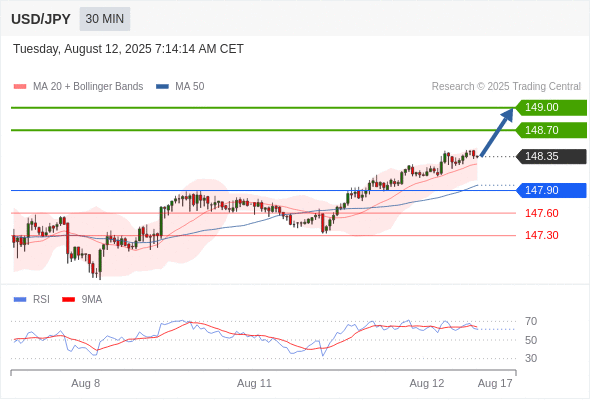This screenshot has height=400, width=590.
Task: Click the 30 MIN timeframe button
Action: (x=105, y=19)
